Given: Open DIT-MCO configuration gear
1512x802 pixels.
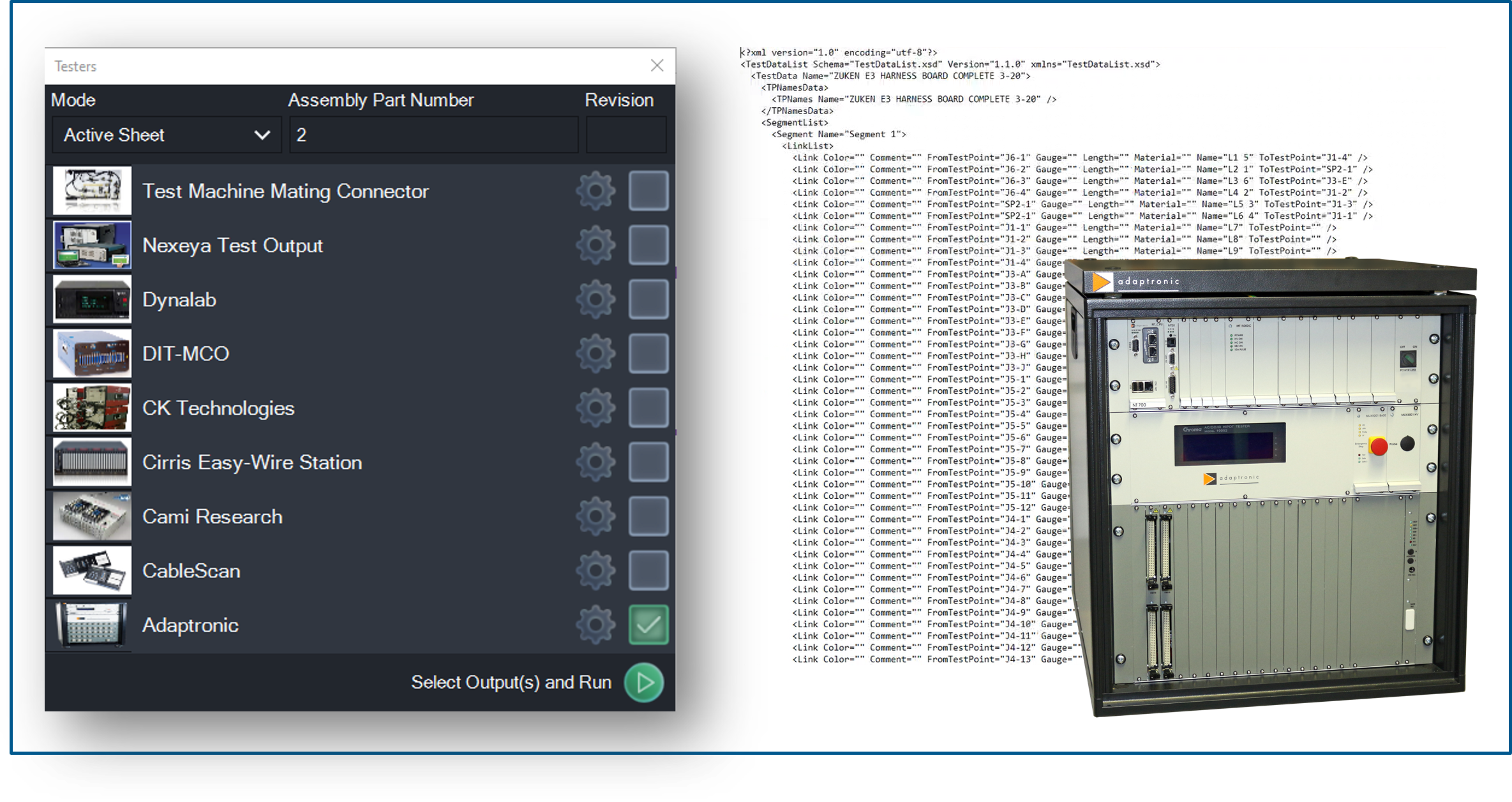Looking at the screenshot, I should coord(595,353).
